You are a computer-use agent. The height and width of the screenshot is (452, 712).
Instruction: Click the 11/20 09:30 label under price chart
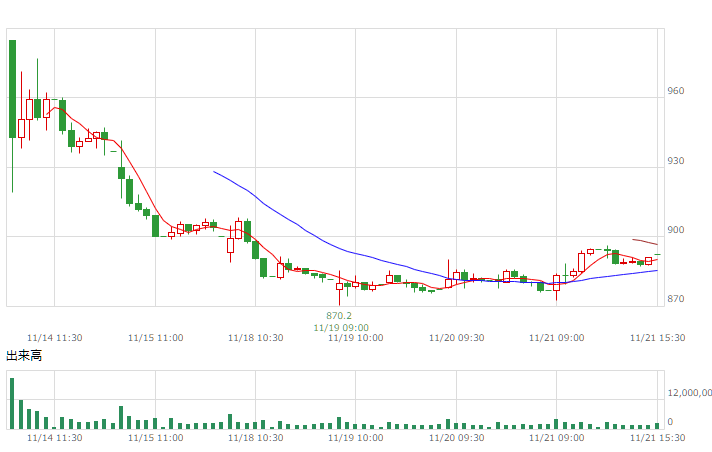[x=456, y=338]
